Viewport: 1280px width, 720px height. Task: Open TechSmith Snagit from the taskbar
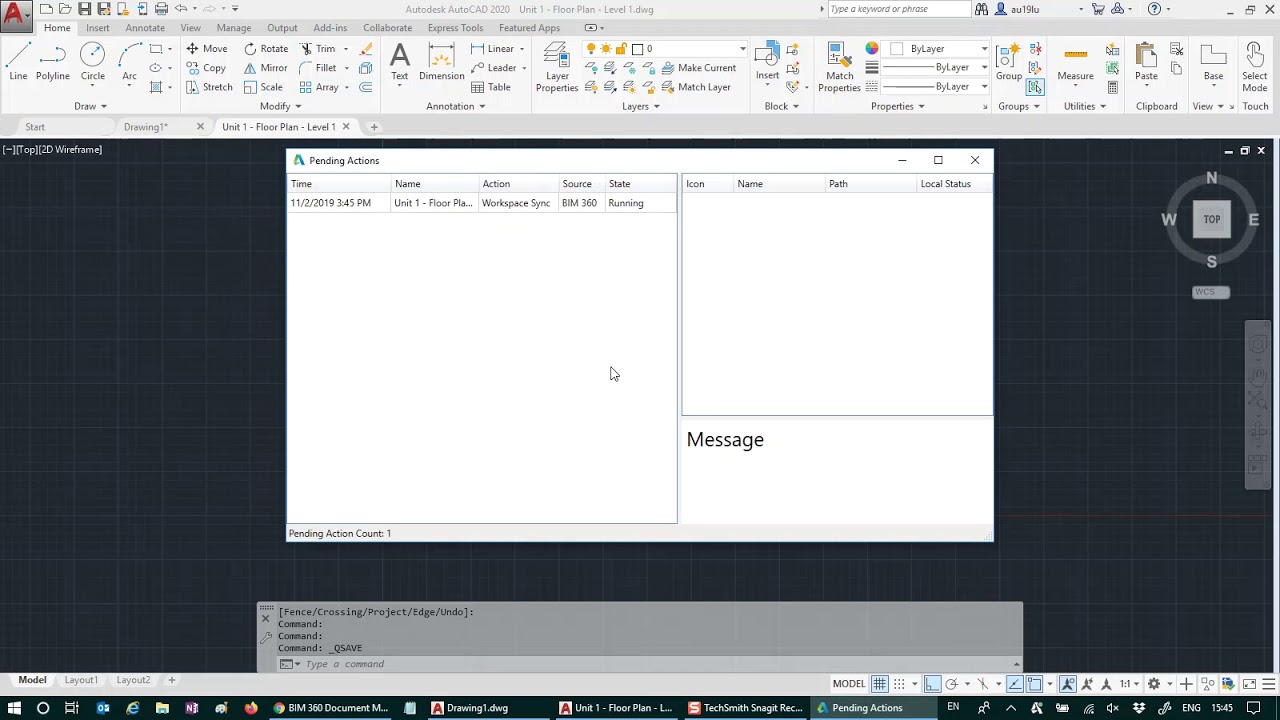click(746, 708)
